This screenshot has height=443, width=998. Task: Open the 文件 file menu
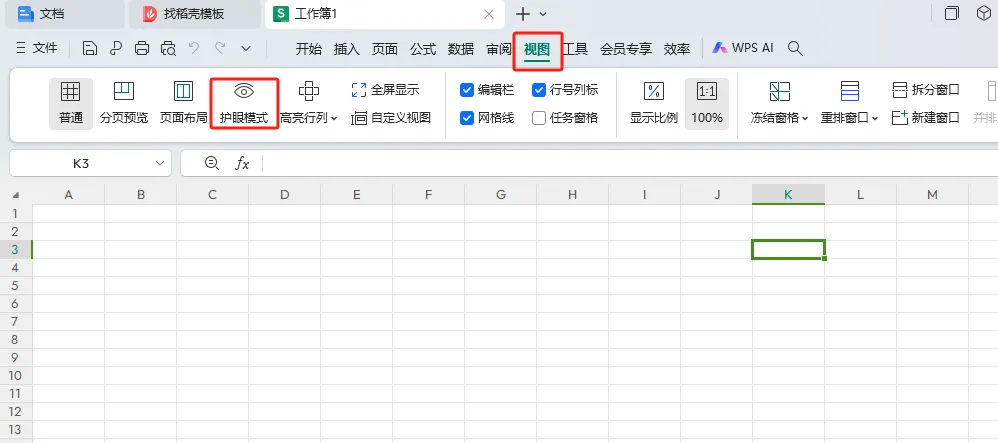pos(37,48)
